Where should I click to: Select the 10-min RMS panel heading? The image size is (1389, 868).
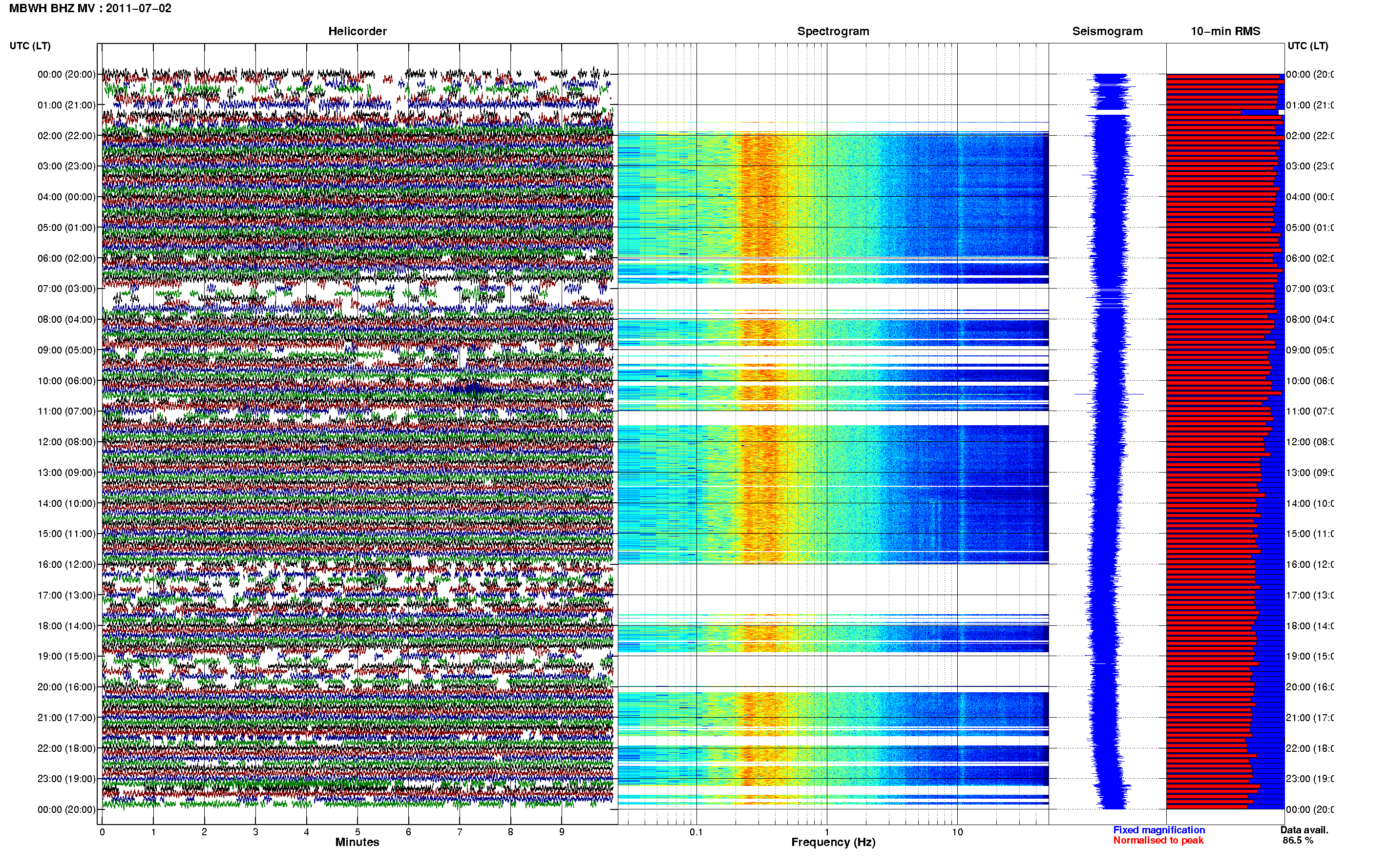(1225, 32)
